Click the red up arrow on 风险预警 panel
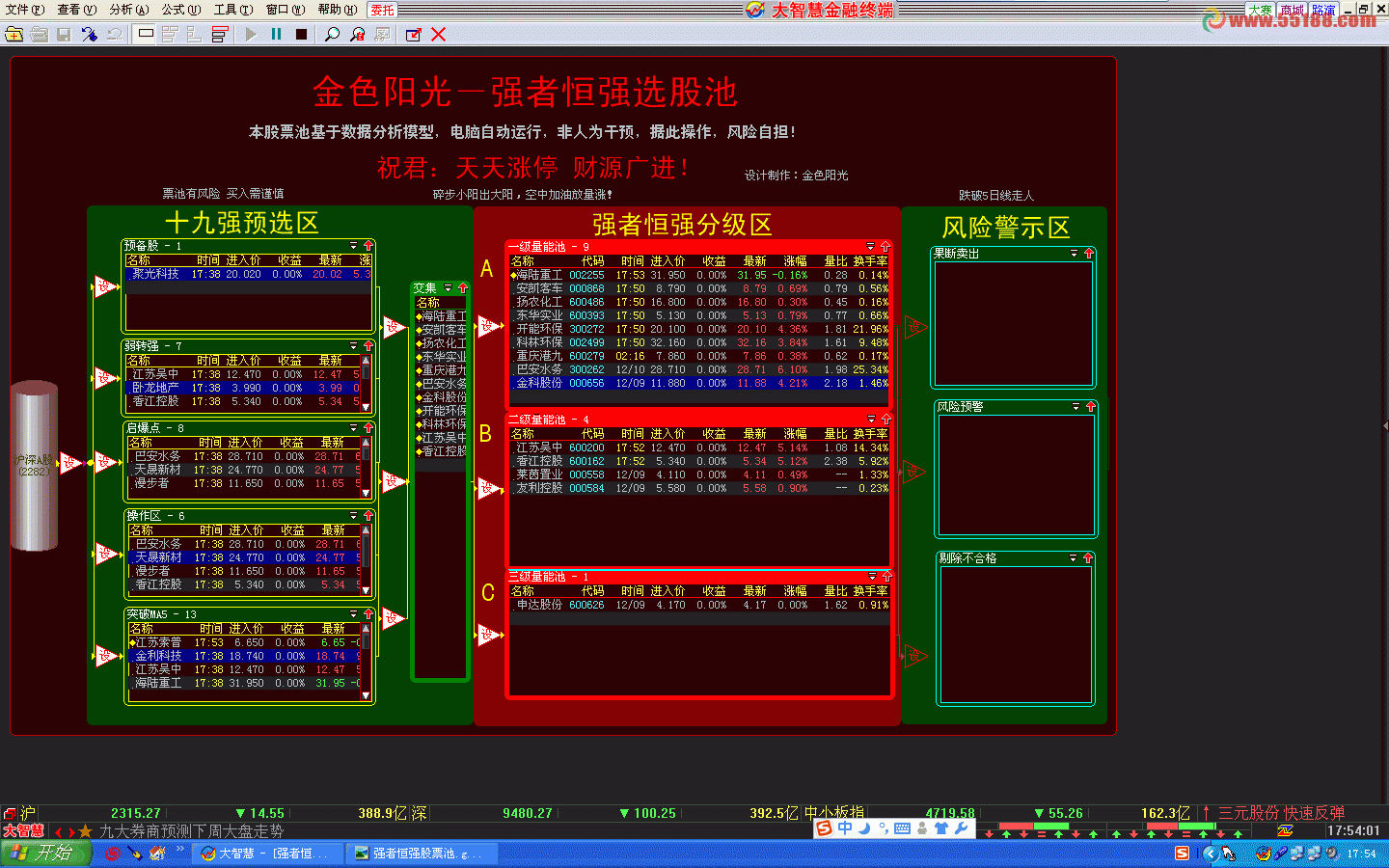This screenshot has height=868, width=1389. (1090, 407)
